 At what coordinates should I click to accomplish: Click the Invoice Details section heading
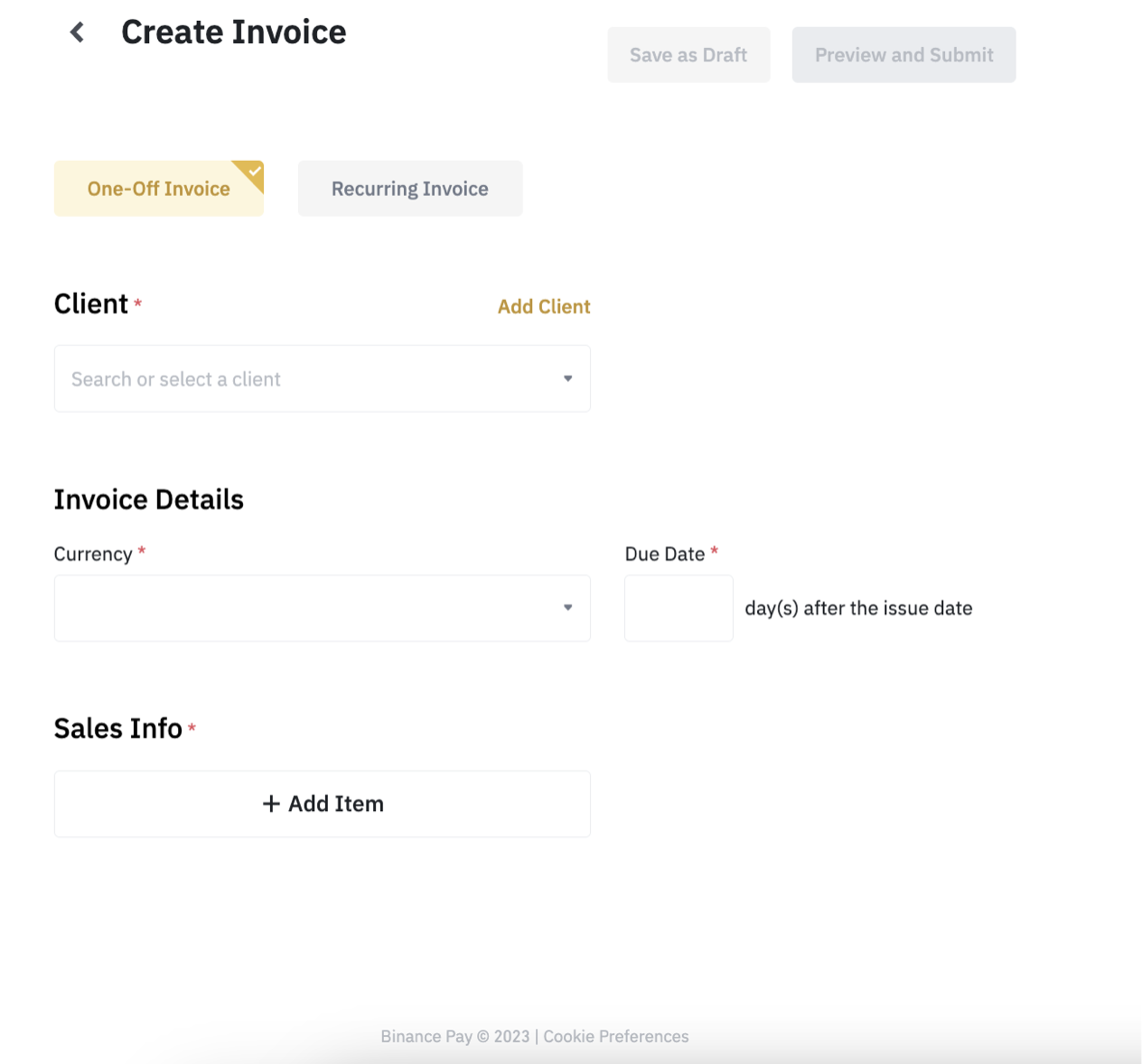click(x=149, y=499)
